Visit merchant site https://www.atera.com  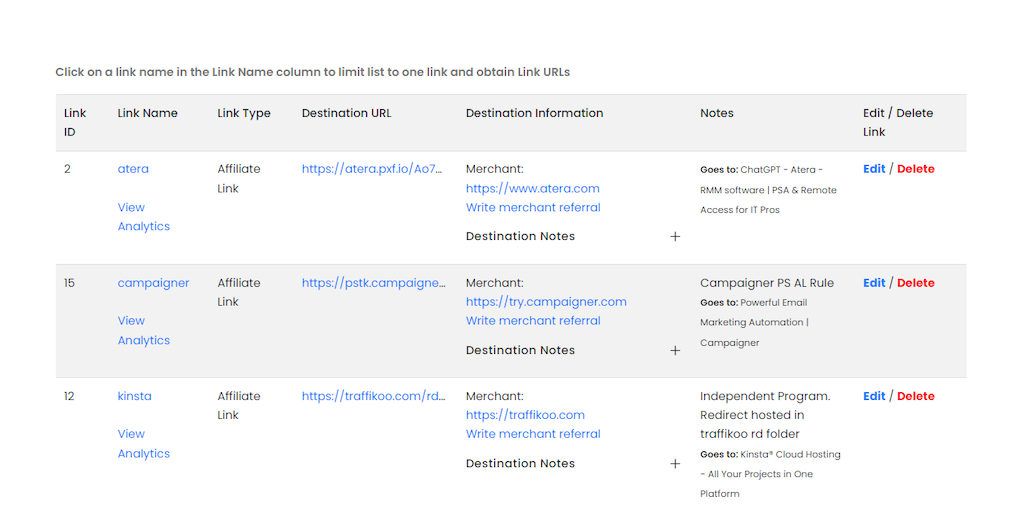[532, 188]
